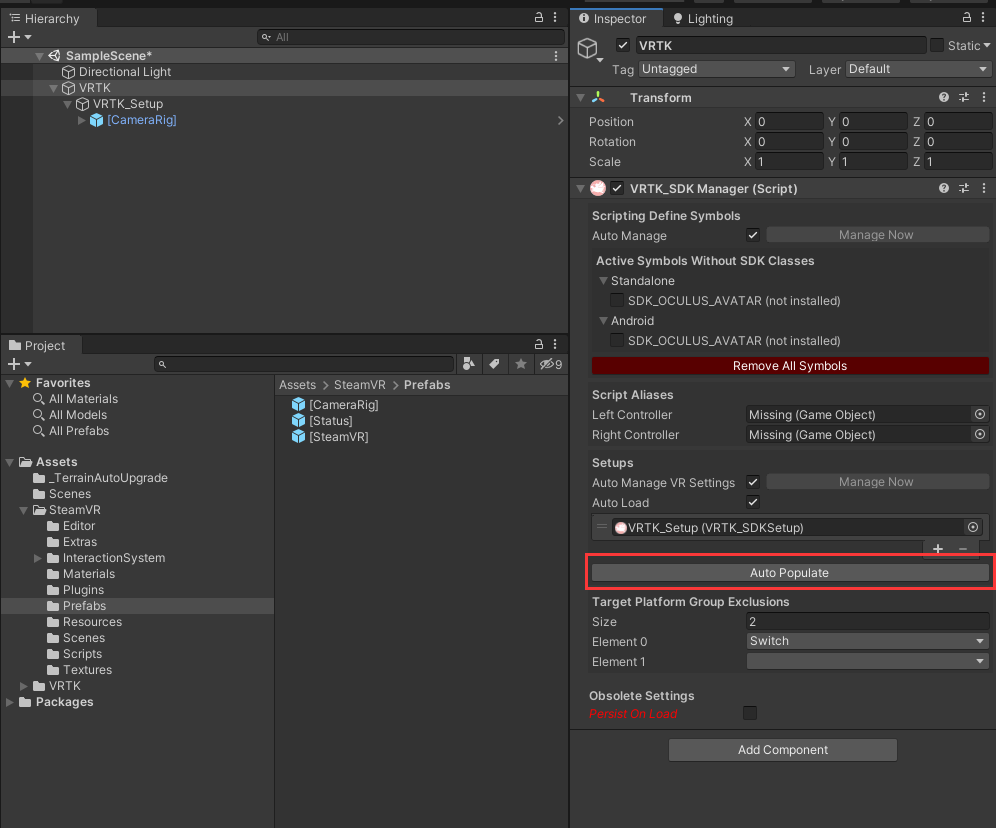Open Hierarchy panel options menu
996x828 pixels.
[555, 18]
